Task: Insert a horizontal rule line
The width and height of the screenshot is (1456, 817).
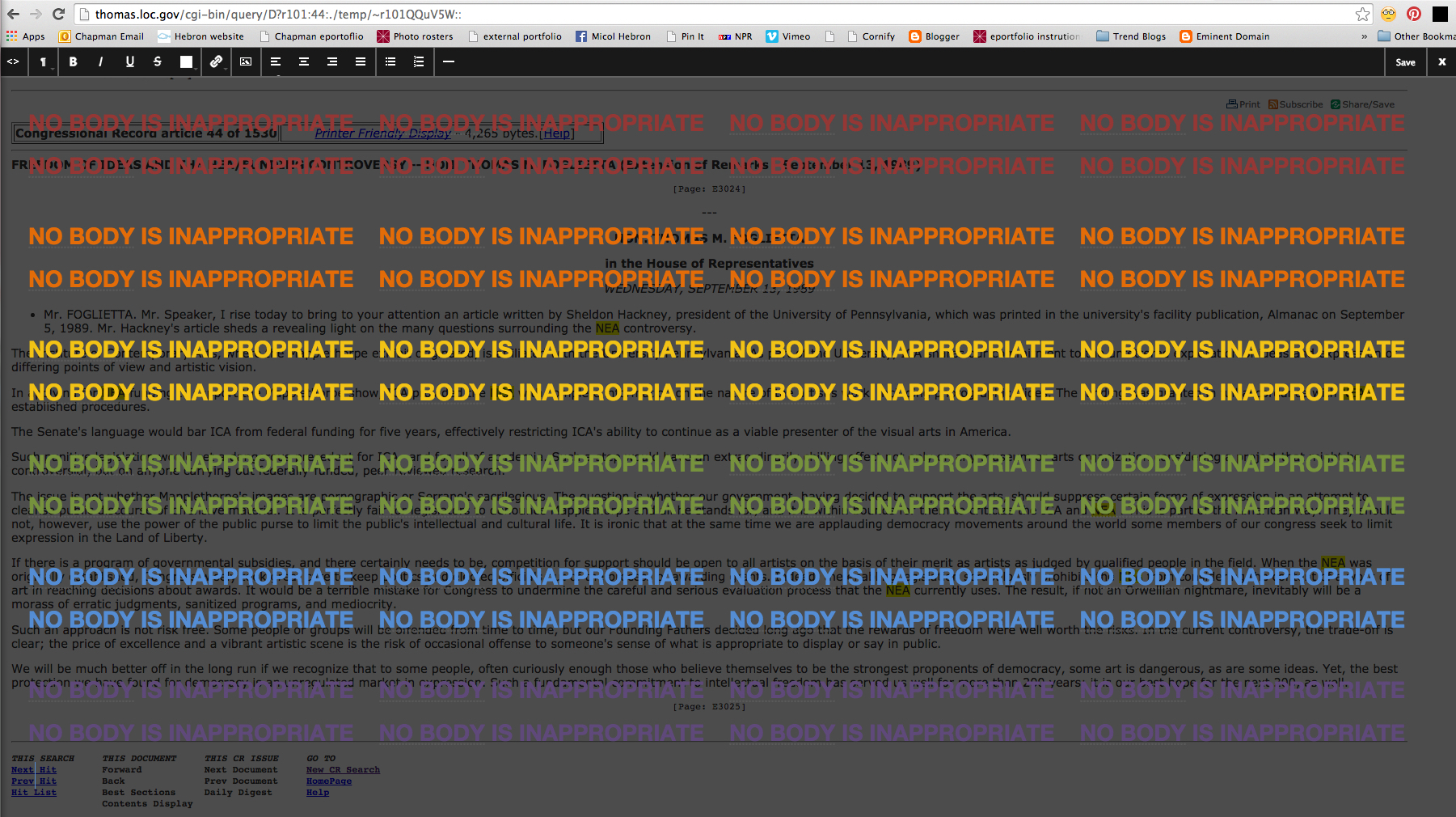Action: coord(449,61)
